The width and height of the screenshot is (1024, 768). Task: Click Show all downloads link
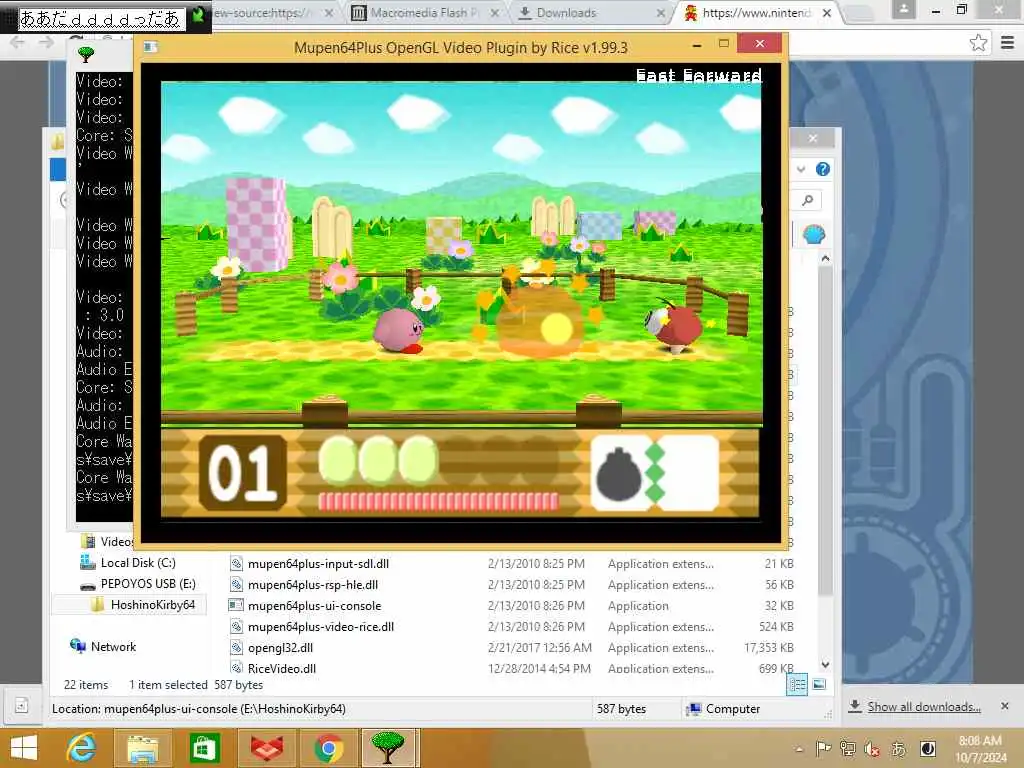tap(923, 707)
